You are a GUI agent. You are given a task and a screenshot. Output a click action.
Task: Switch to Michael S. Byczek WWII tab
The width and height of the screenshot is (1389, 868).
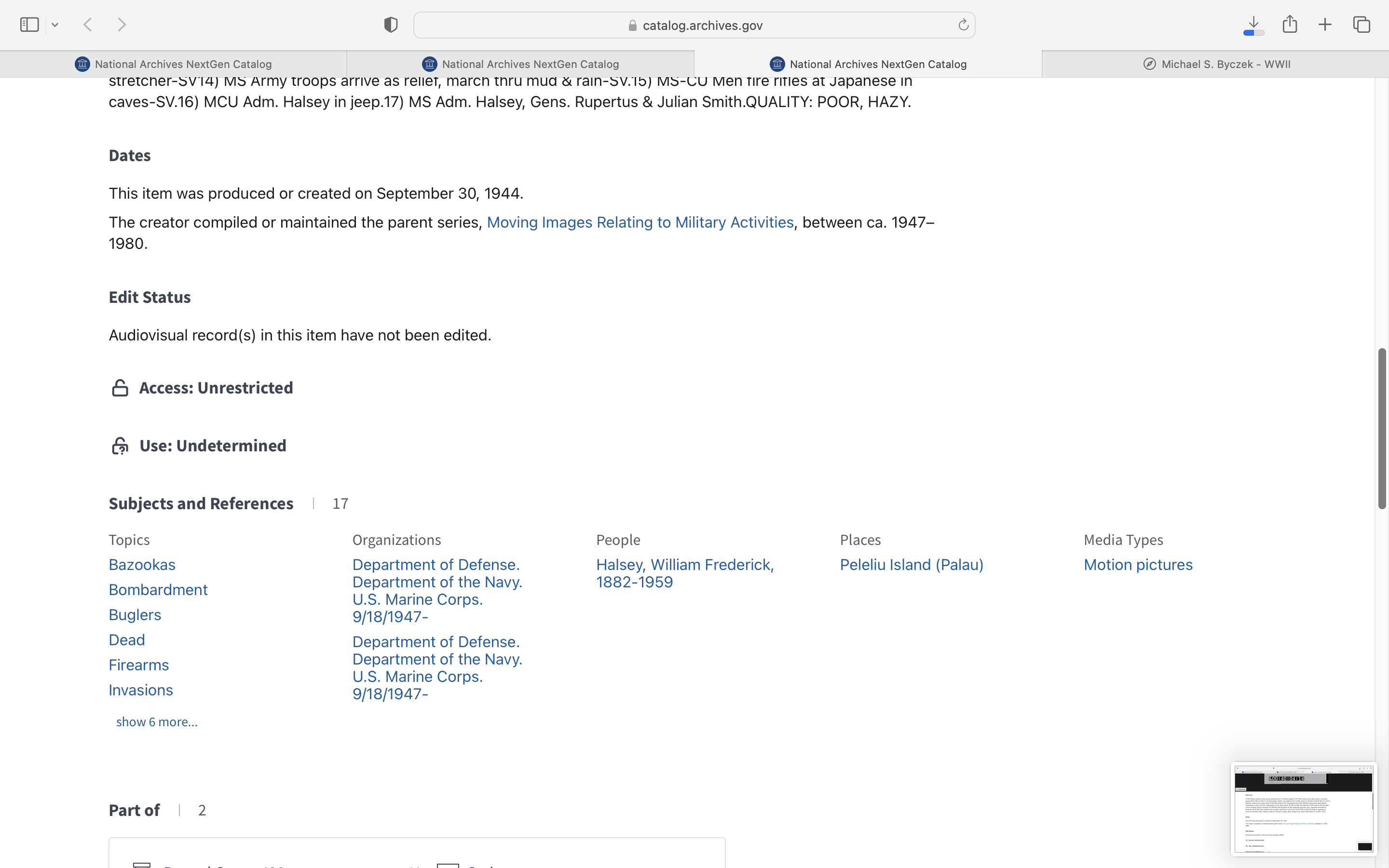(1216, 64)
